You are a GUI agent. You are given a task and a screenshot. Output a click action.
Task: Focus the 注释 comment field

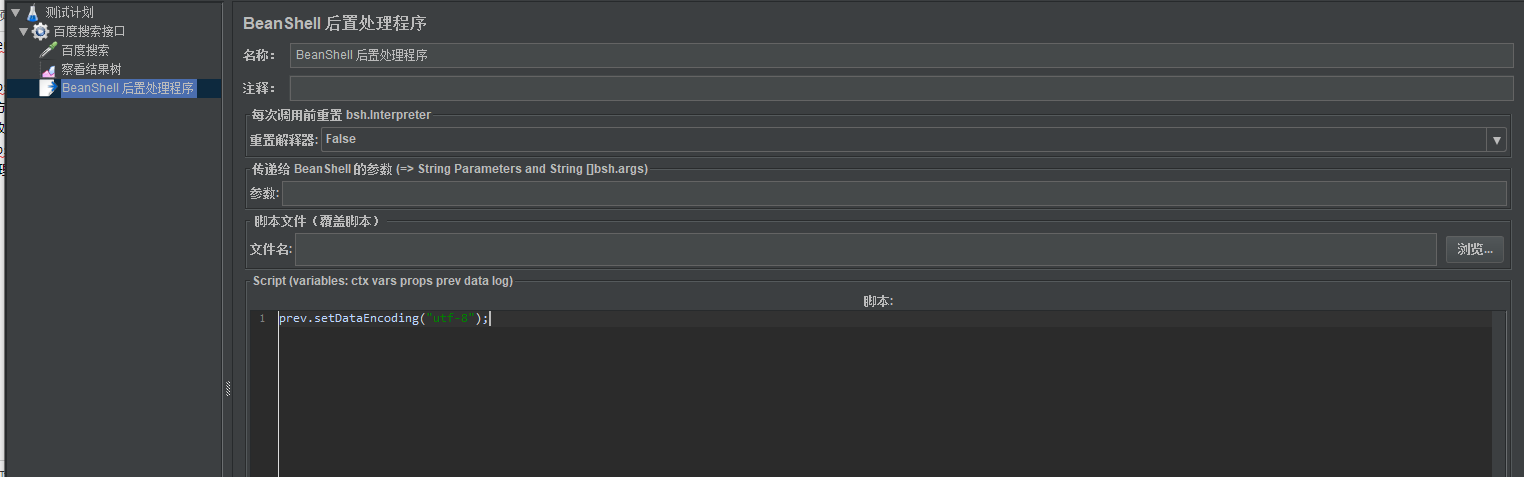point(901,89)
